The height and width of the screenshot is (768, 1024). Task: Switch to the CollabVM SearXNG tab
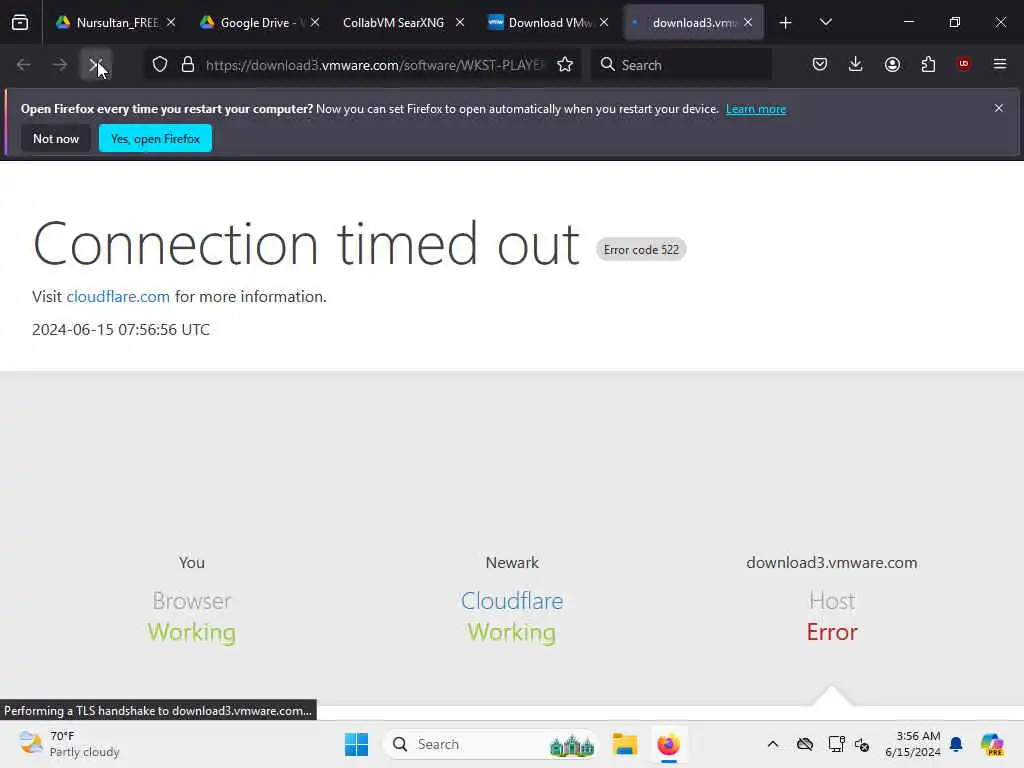[x=404, y=22]
